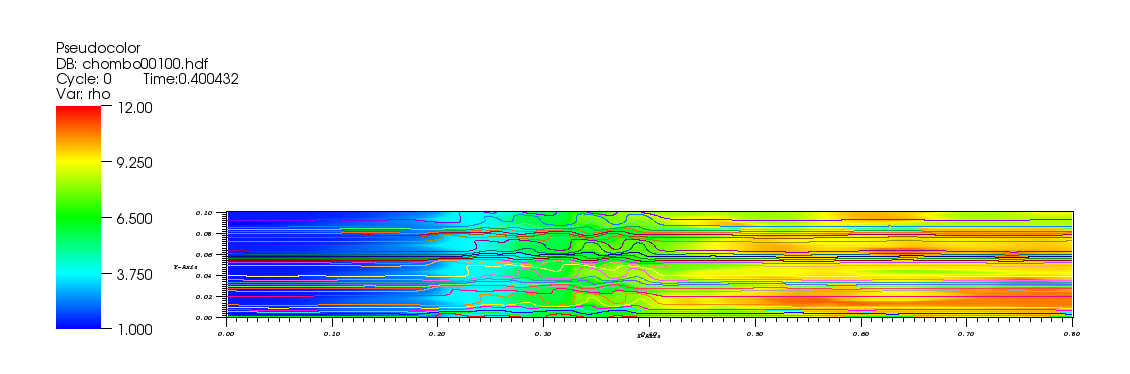Click Y-axis tick label 0.04
Viewport: 1130px width, 374px height.
pyautogui.click(x=203, y=276)
